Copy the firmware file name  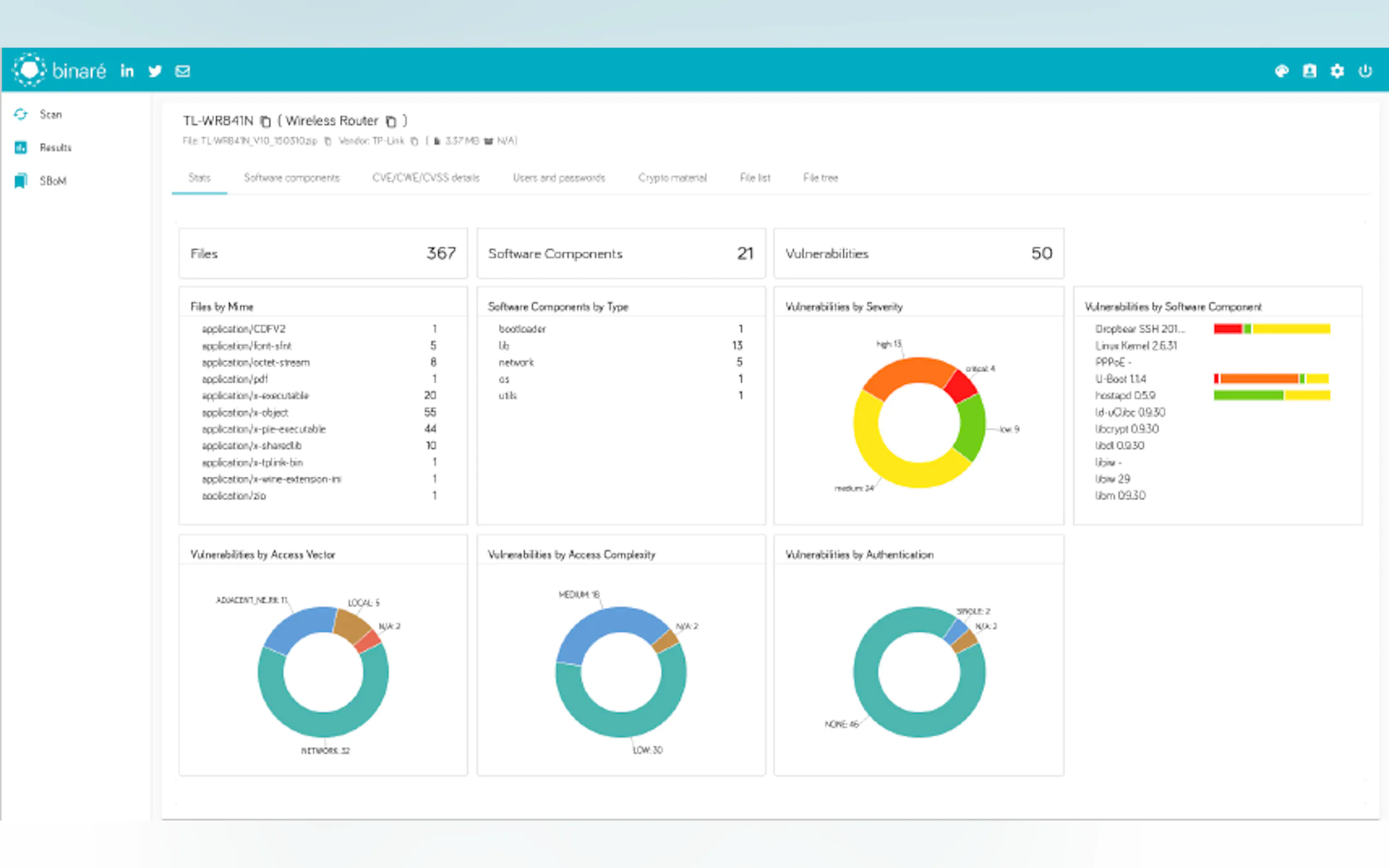[x=328, y=141]
